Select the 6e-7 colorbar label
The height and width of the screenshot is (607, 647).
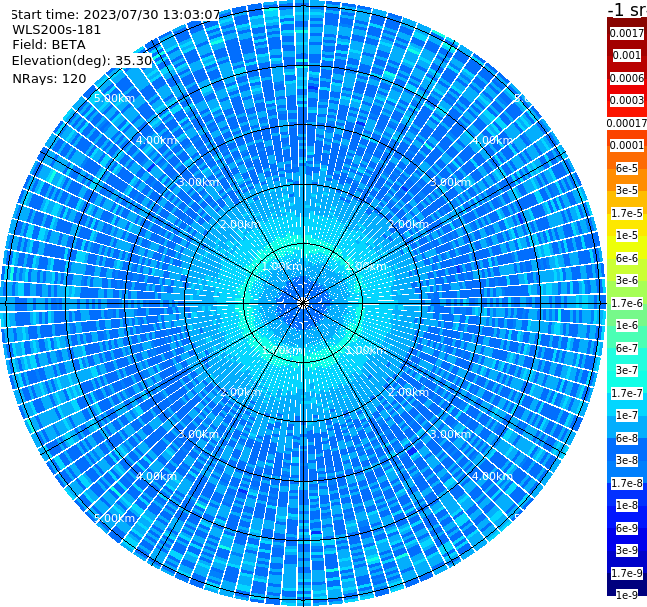(627, 348)
